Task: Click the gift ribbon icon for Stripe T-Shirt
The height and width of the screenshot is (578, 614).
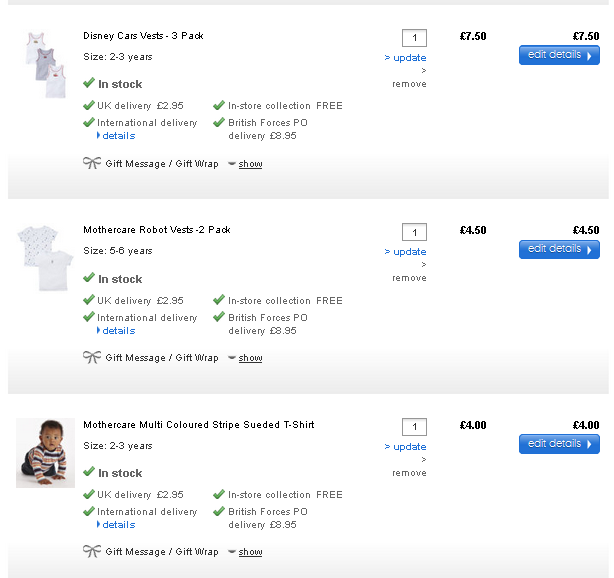Action: (x=92, y=551)
